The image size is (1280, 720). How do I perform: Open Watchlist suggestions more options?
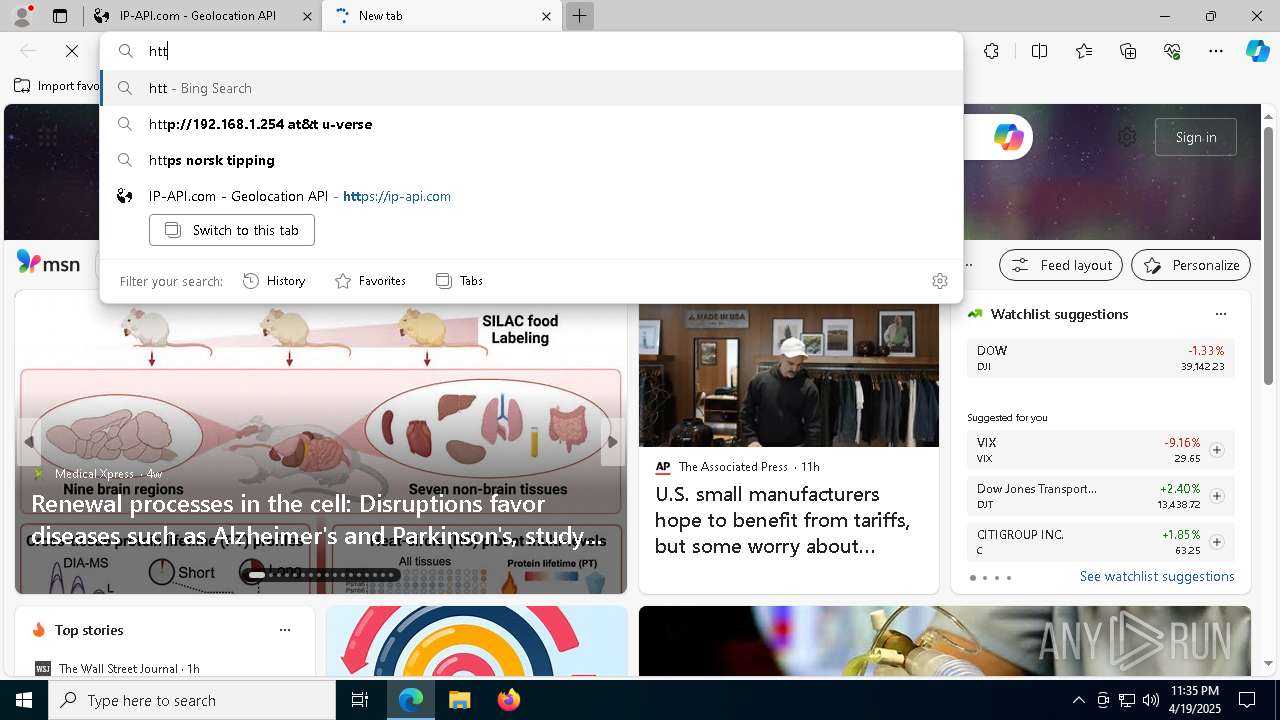pos(1220,314)
